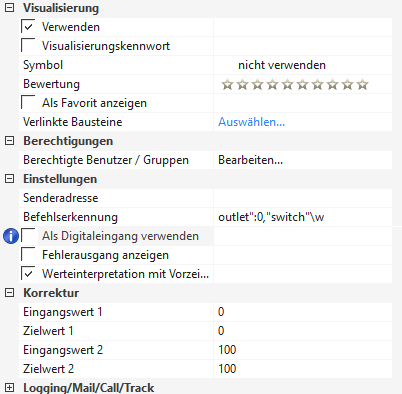Click the Befehlserkennung value field
This screenshot has height=394, width=402.
tap(303, 217)
